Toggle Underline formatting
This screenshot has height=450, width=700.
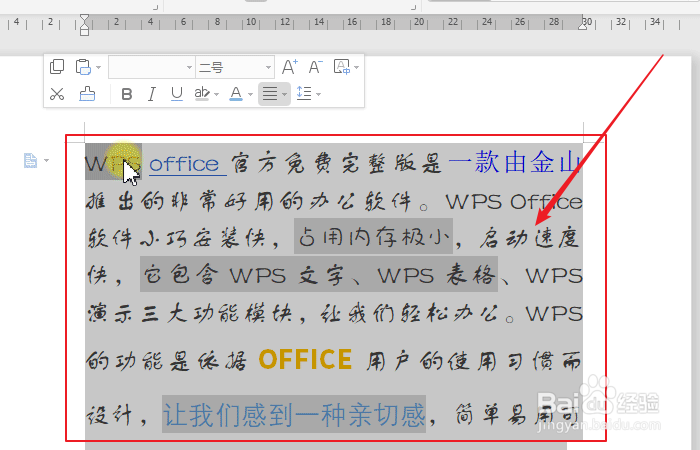[177, 94]
